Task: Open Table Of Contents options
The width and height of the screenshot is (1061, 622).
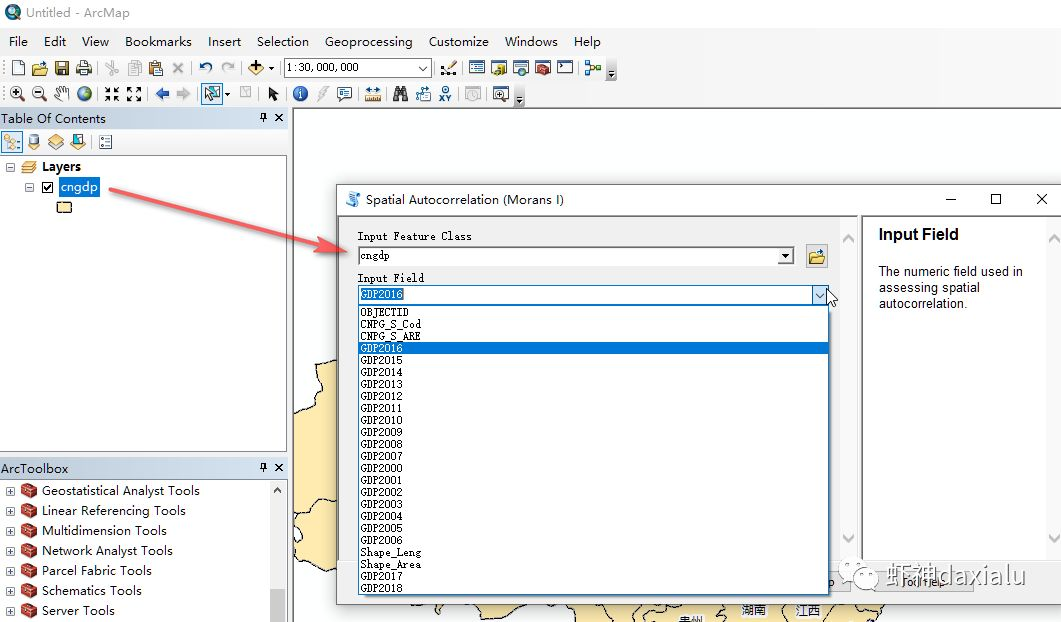Action: click(106, 141)
